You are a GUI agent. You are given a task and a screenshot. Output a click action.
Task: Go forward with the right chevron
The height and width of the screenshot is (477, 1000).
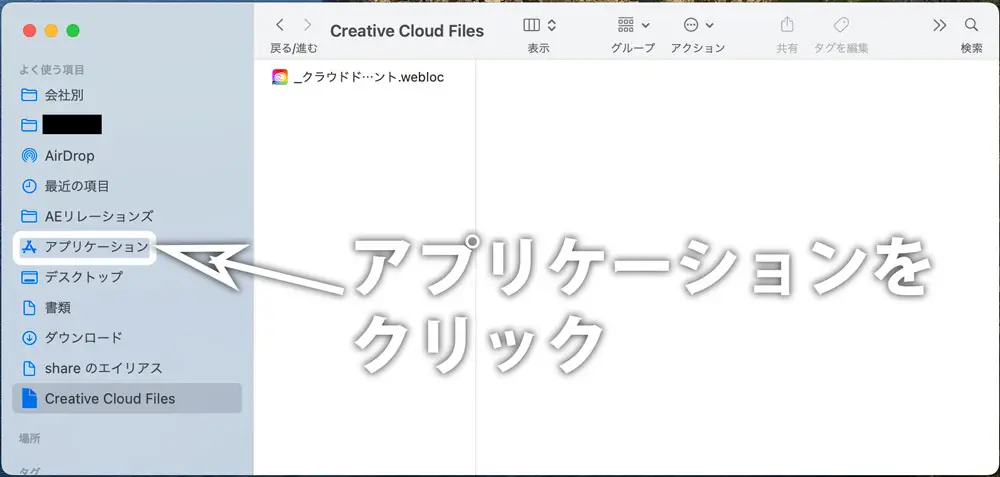(x=308, y=26)
